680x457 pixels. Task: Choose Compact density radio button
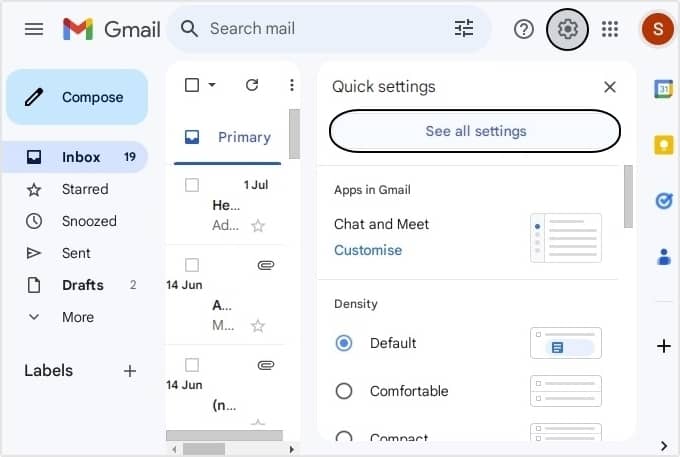pos(344,436)
